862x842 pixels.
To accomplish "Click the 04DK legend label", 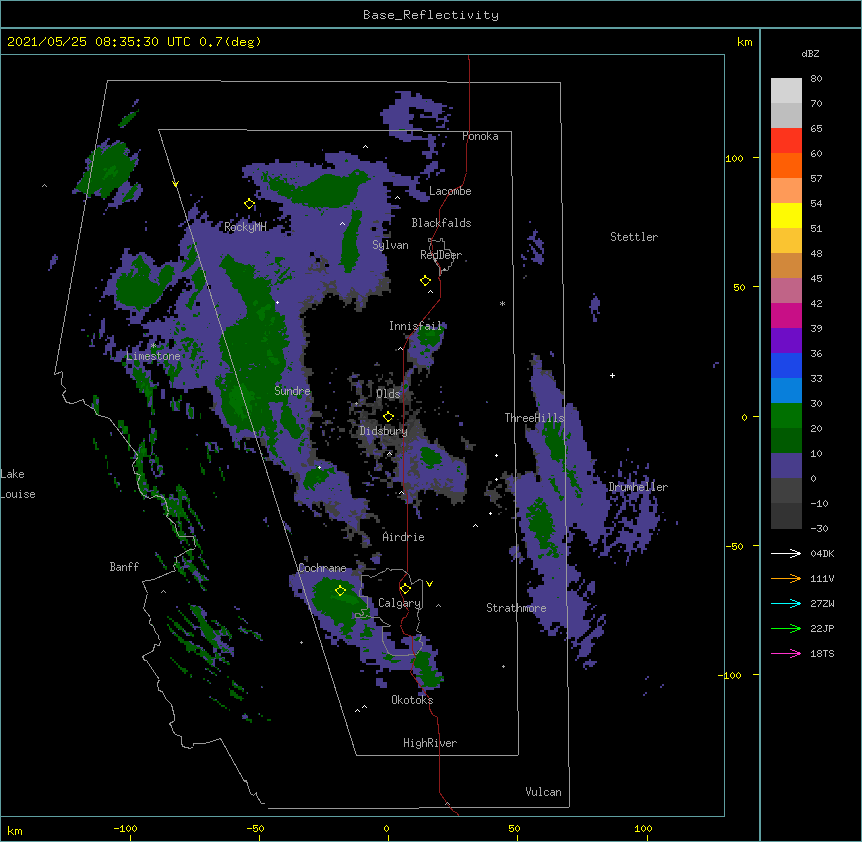I will (822, 553).
